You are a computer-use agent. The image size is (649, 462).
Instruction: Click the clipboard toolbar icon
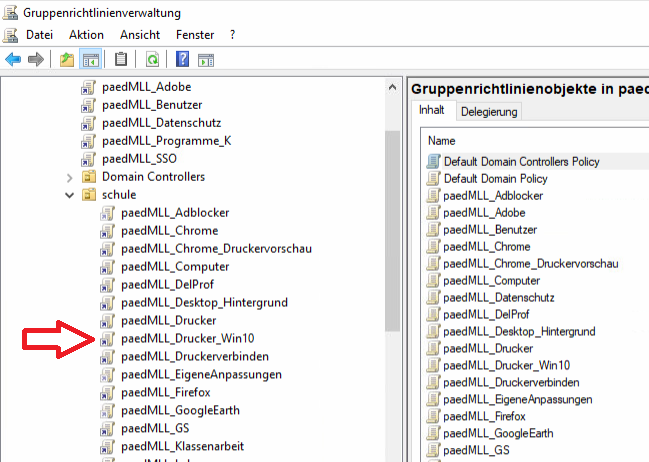[121, 60]
